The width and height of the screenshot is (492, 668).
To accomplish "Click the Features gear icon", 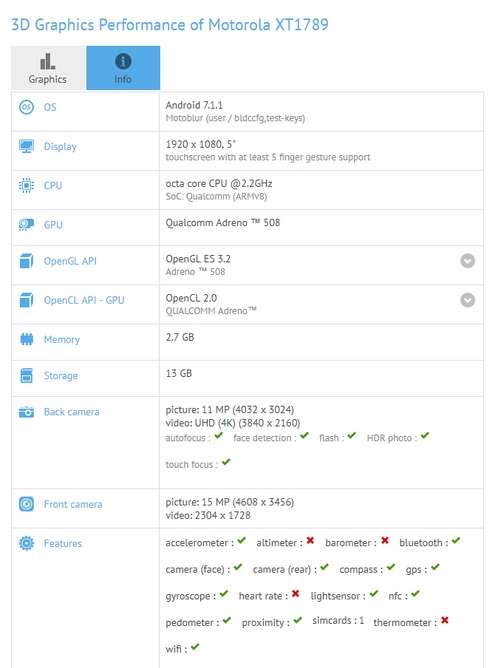I will (x=26, y=543).
